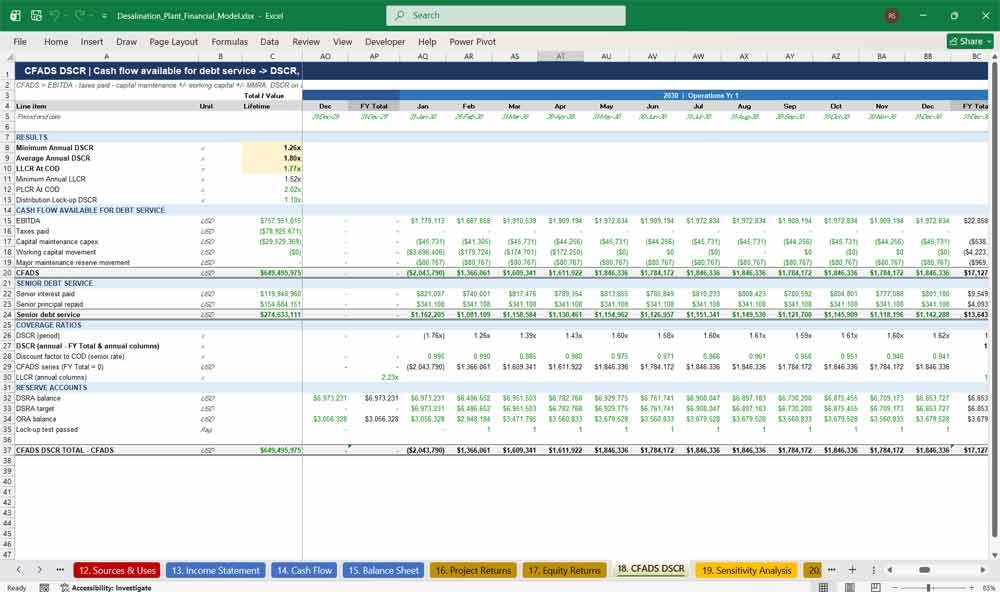Open the Power Pivot ribbon tab
Viewport: 1000px width, 592px height.
pos(473,41)
